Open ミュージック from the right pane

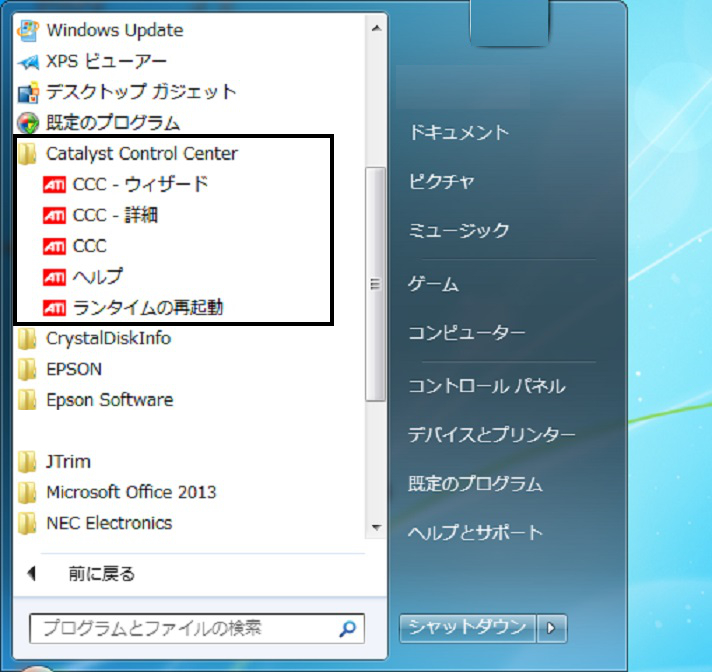pyautogui.click(x=459, y=231)
